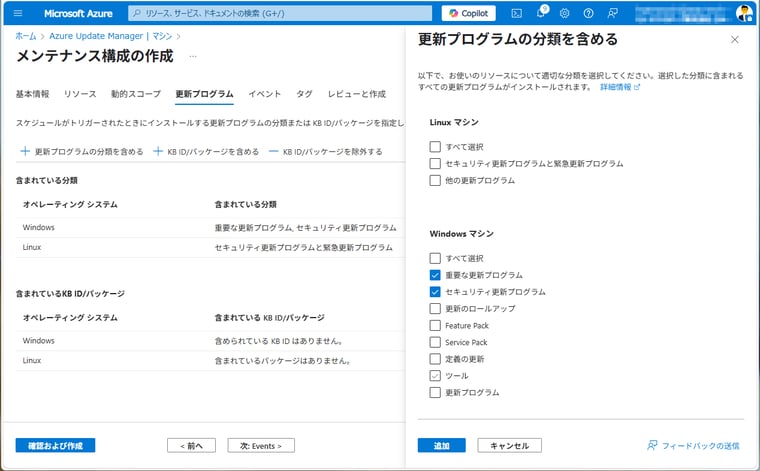Switch to タグ tab
This screenshot has height=471, width=760.
tap(304, 94)
